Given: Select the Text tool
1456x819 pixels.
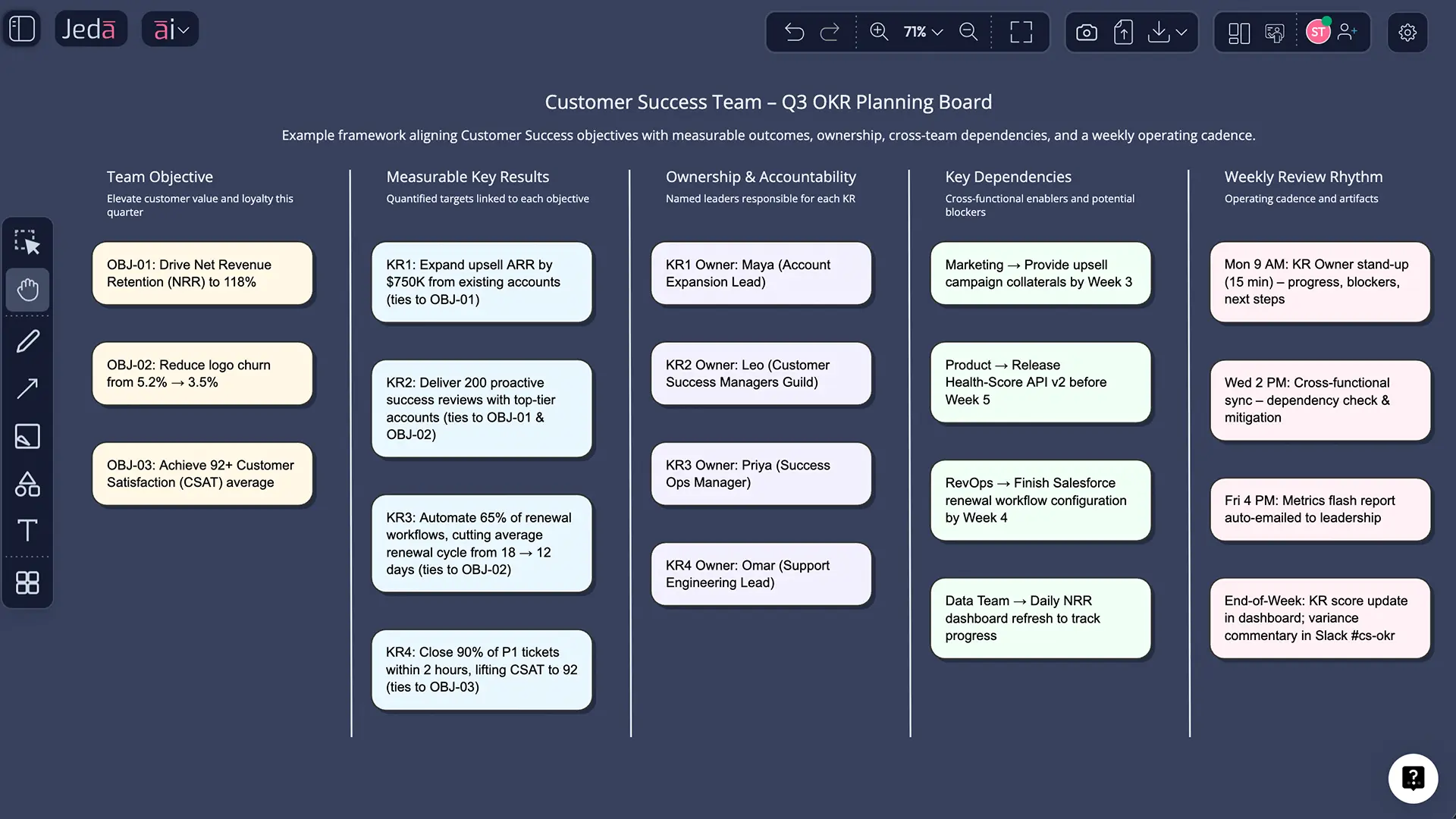Looking at the screenshot, I should [x=27, y=530].
